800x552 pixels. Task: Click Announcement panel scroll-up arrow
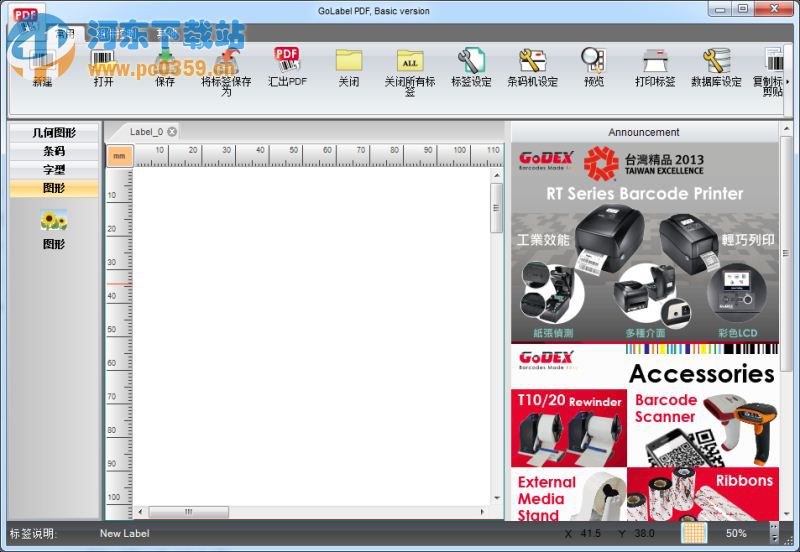[x=786, y=129]
